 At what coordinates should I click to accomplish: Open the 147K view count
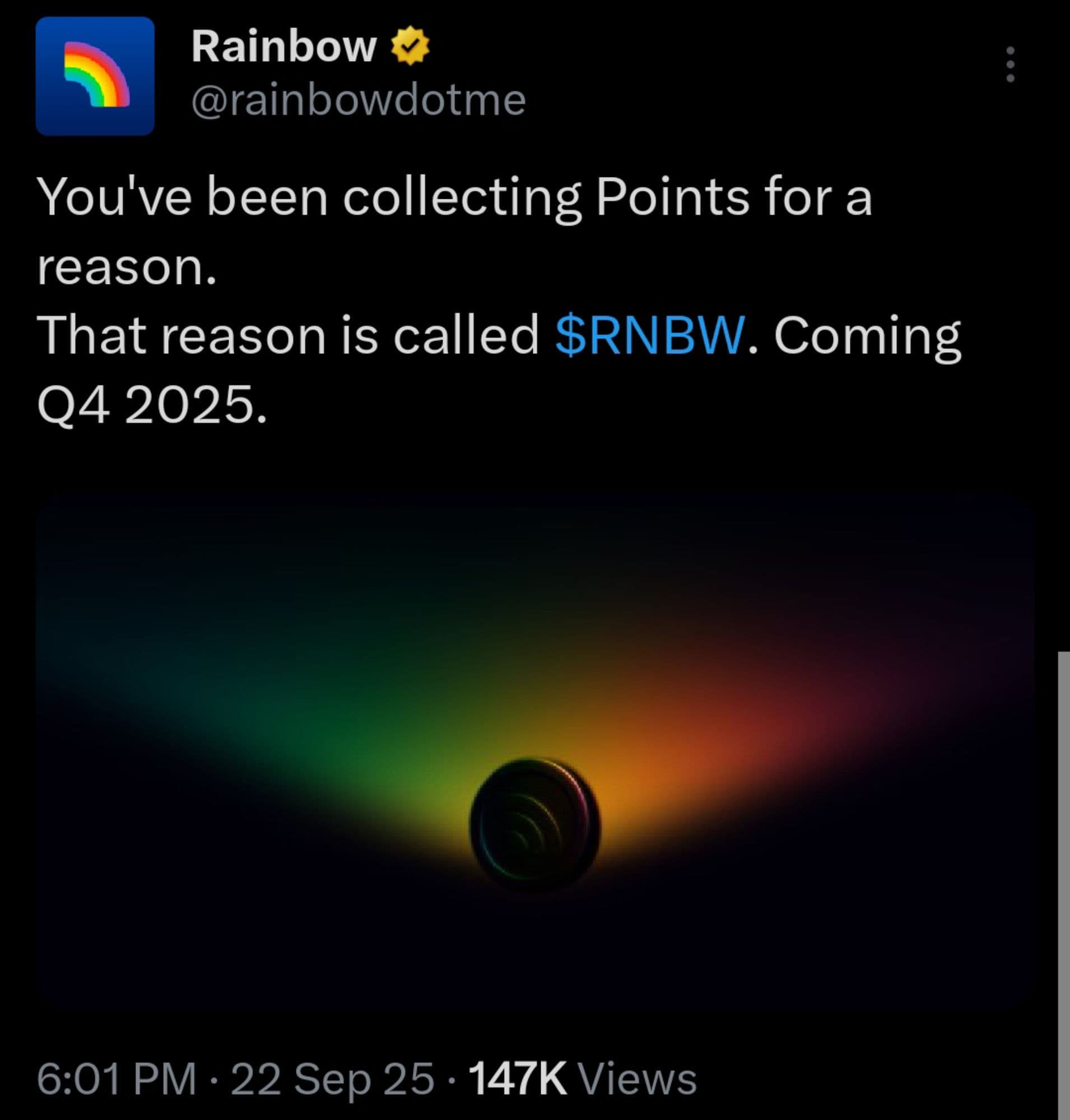tap(517, 1079)
